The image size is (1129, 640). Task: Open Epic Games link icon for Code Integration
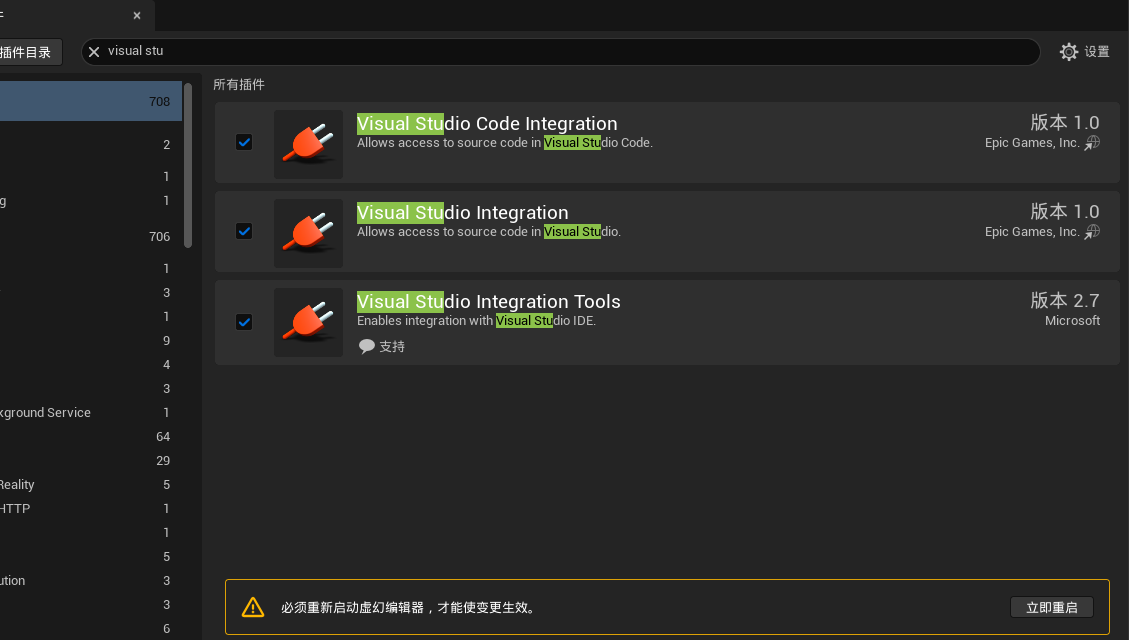pyautogui.click(x=1092, y=143)
